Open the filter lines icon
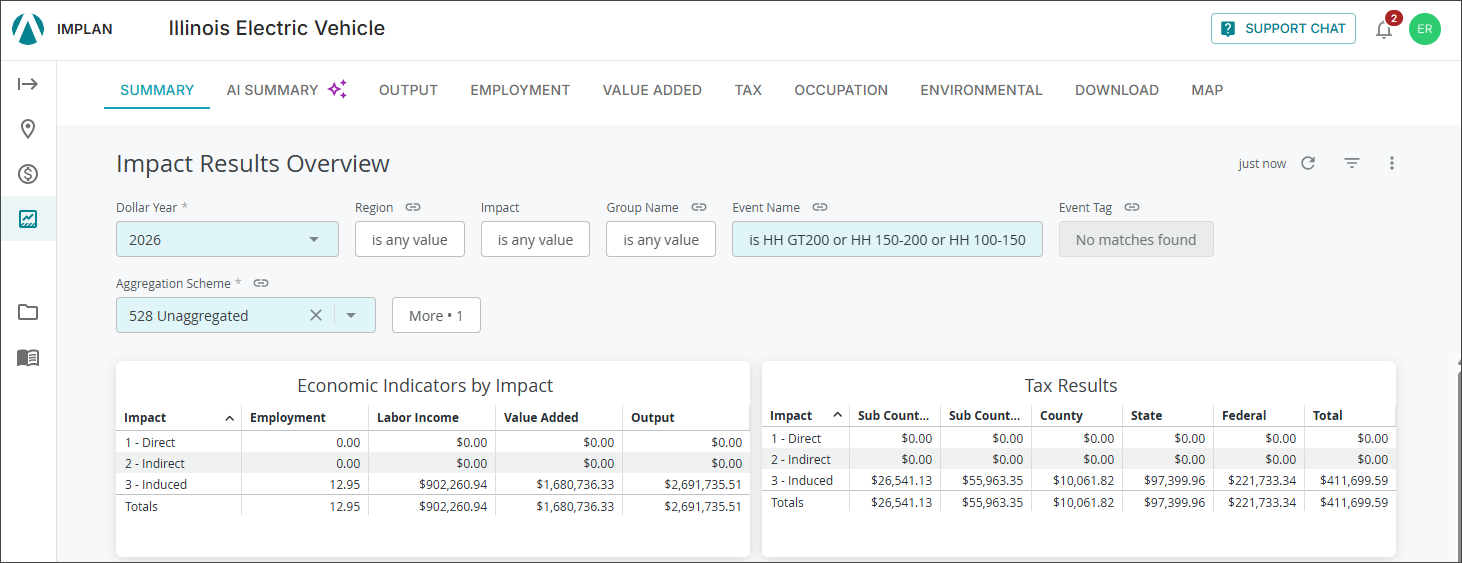This screenshot has height=563, width=1462. coord(1352,163)
